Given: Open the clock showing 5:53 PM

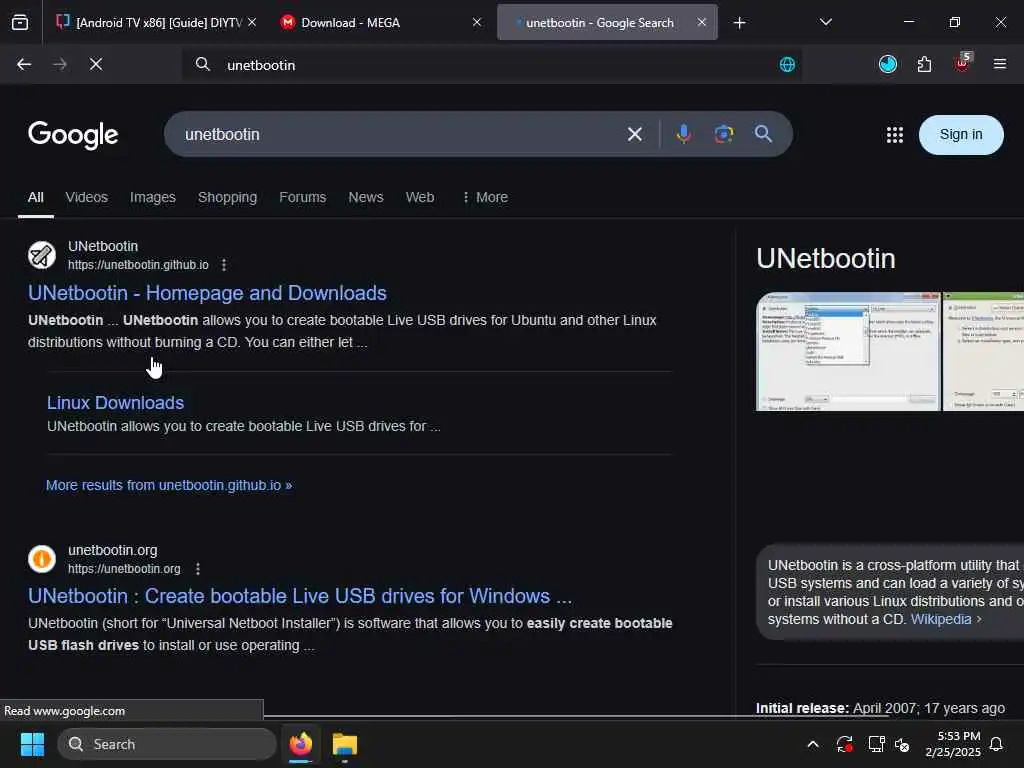Looking at the screenshot, I should click(953, 744).
